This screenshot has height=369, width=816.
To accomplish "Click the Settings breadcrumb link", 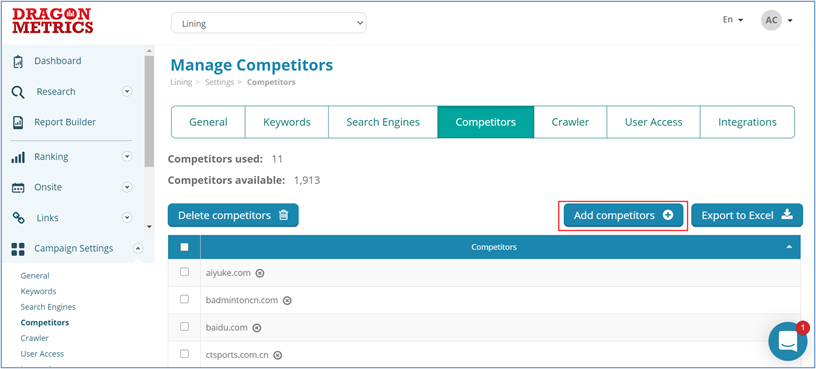I will coord(219,82).
